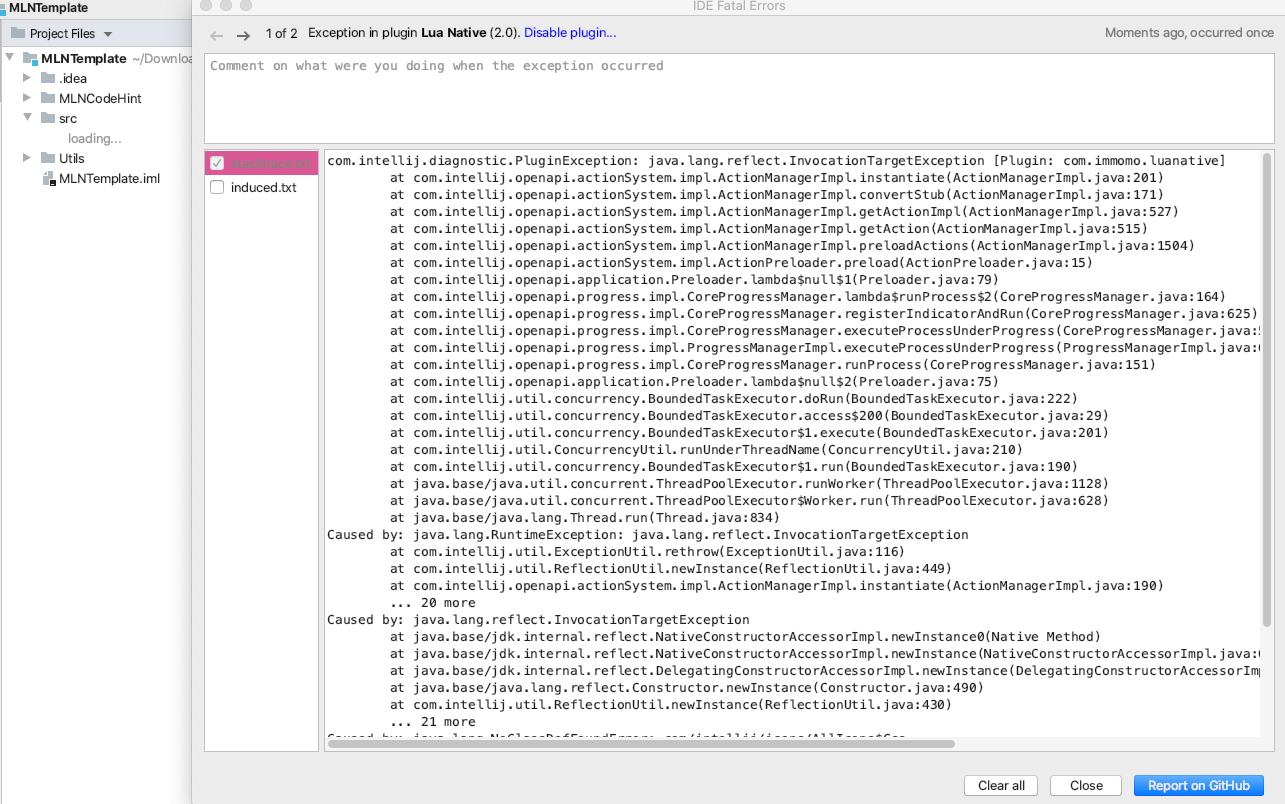Click the Clear all button

pos(1000,785)
